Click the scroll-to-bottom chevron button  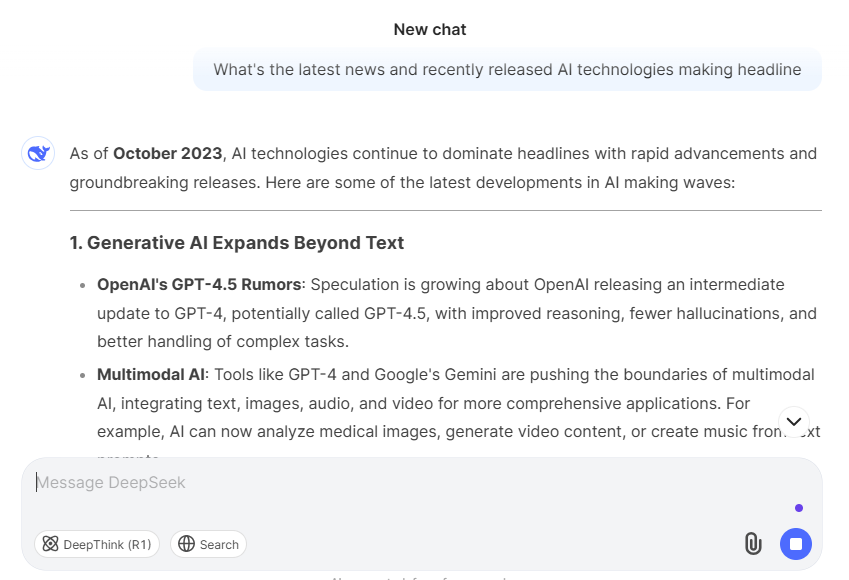coord(794,422)
